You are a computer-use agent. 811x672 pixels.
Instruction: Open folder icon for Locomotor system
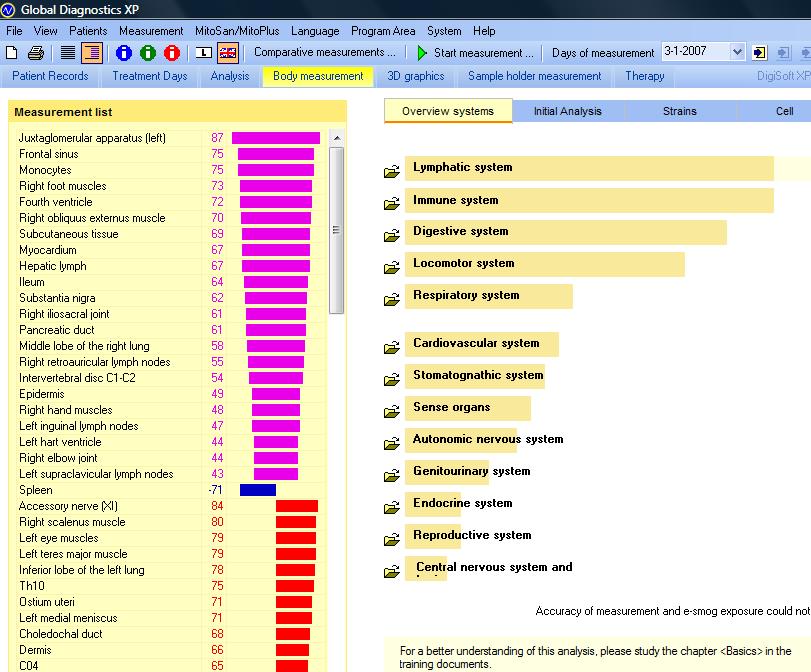pos(392,267)
